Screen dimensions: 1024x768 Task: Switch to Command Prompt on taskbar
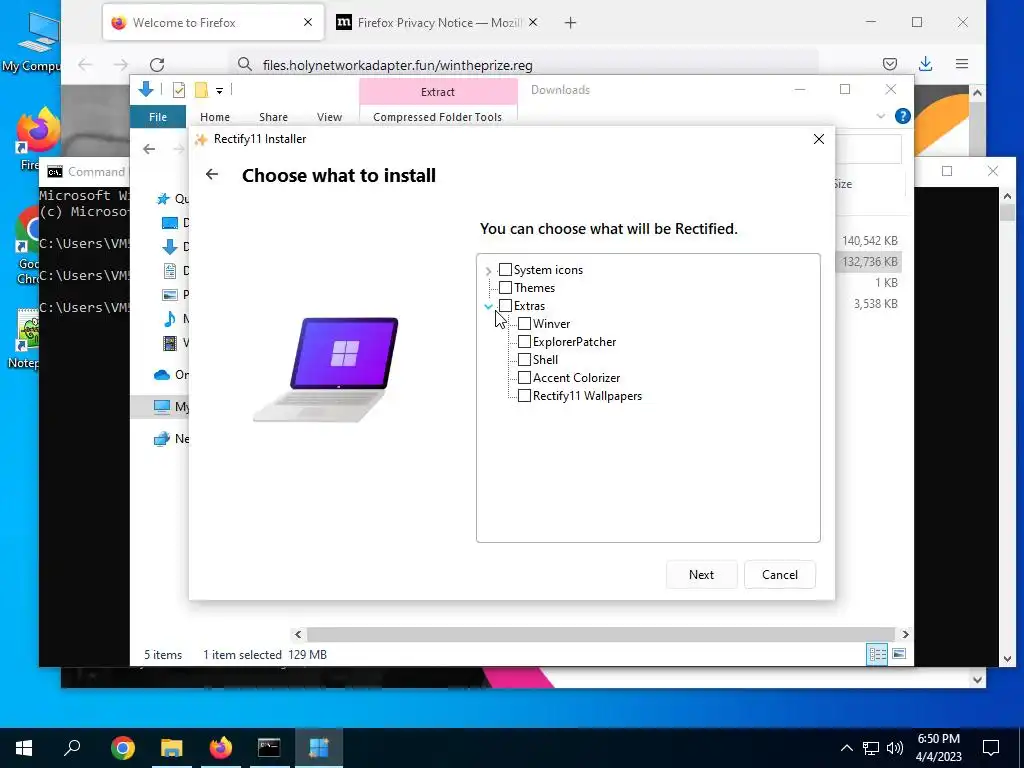tap(269, 748)
